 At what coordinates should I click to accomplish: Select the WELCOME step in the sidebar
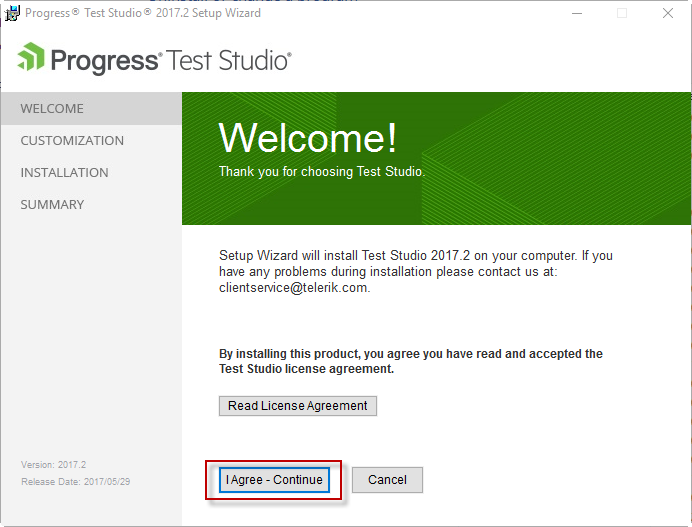(x=91, y=109)
